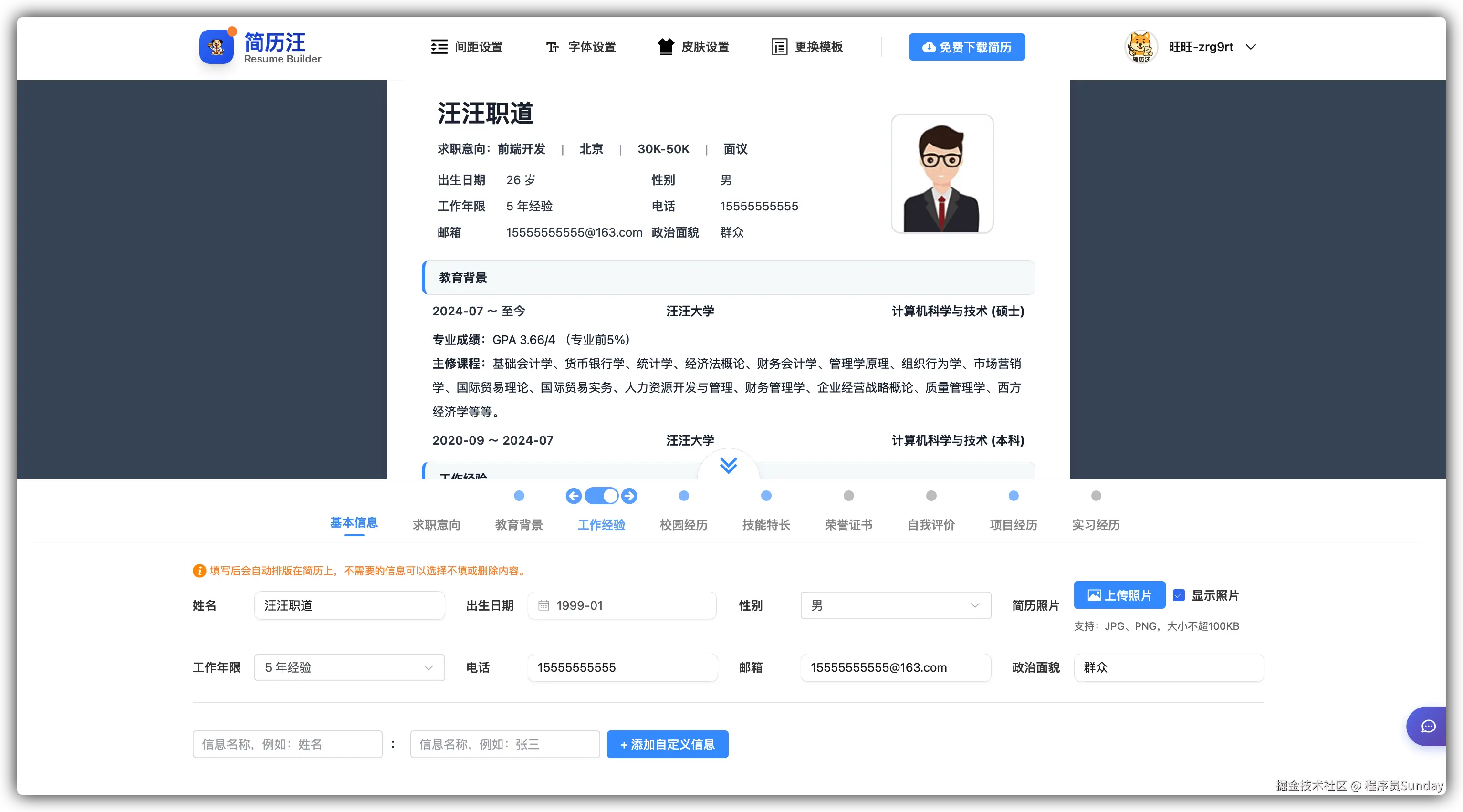Open the 性别 dropdown
This screenshot has height=812, width=1463.
coord(895,605)
